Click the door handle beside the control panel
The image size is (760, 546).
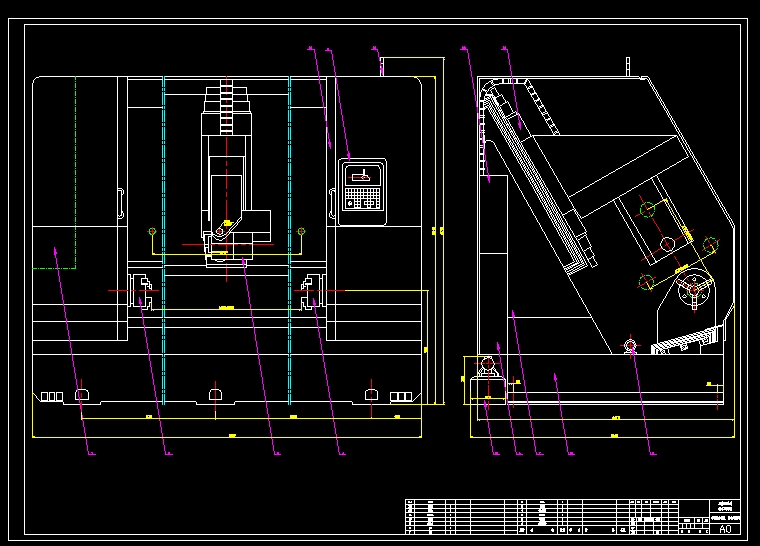(x=332, y=204)
